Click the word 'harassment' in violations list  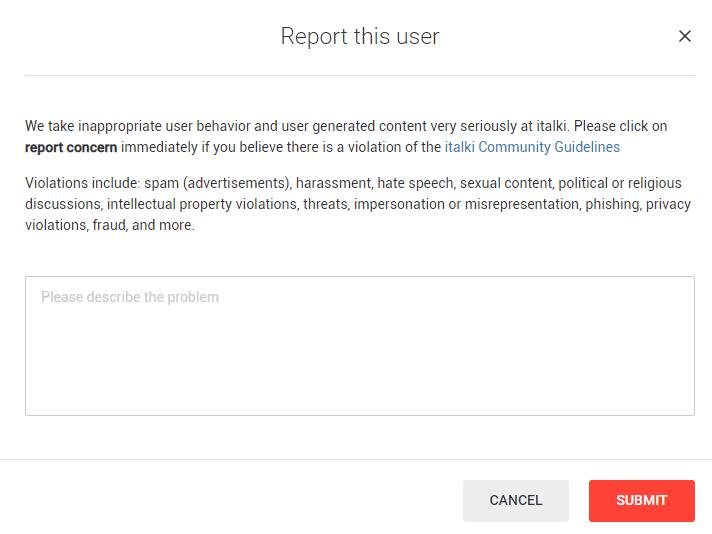click(334, 183)
